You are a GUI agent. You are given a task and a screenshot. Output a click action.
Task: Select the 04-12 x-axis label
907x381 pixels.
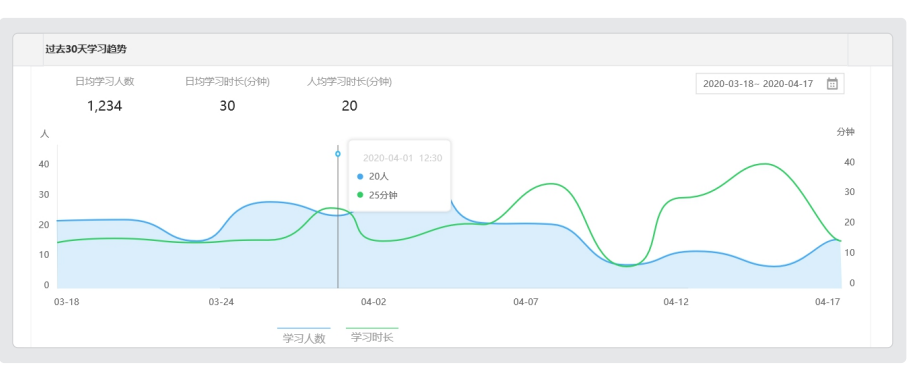tap(676, 302)
